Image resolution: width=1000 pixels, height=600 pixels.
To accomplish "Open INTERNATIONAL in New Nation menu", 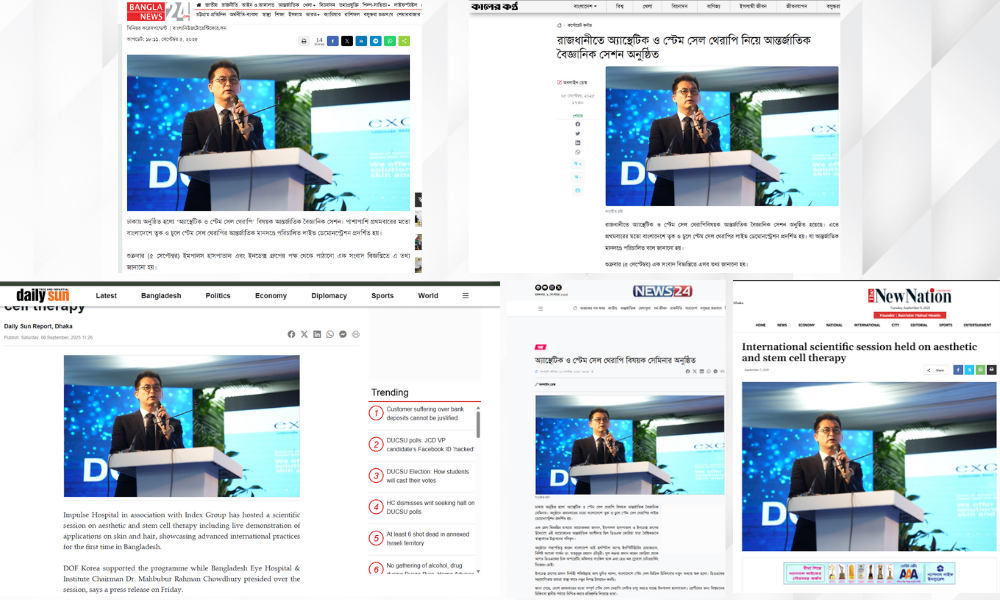I will (867, 325).
